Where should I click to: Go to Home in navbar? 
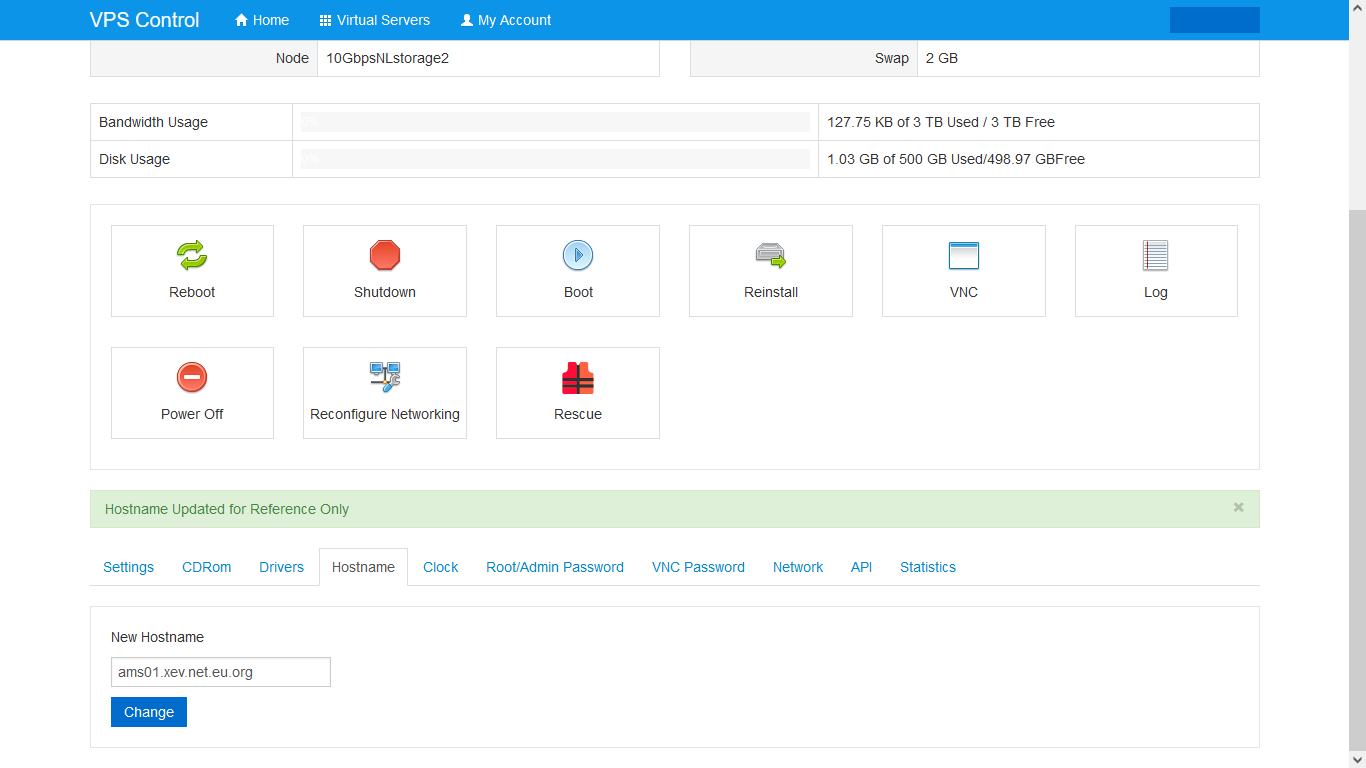262,20
